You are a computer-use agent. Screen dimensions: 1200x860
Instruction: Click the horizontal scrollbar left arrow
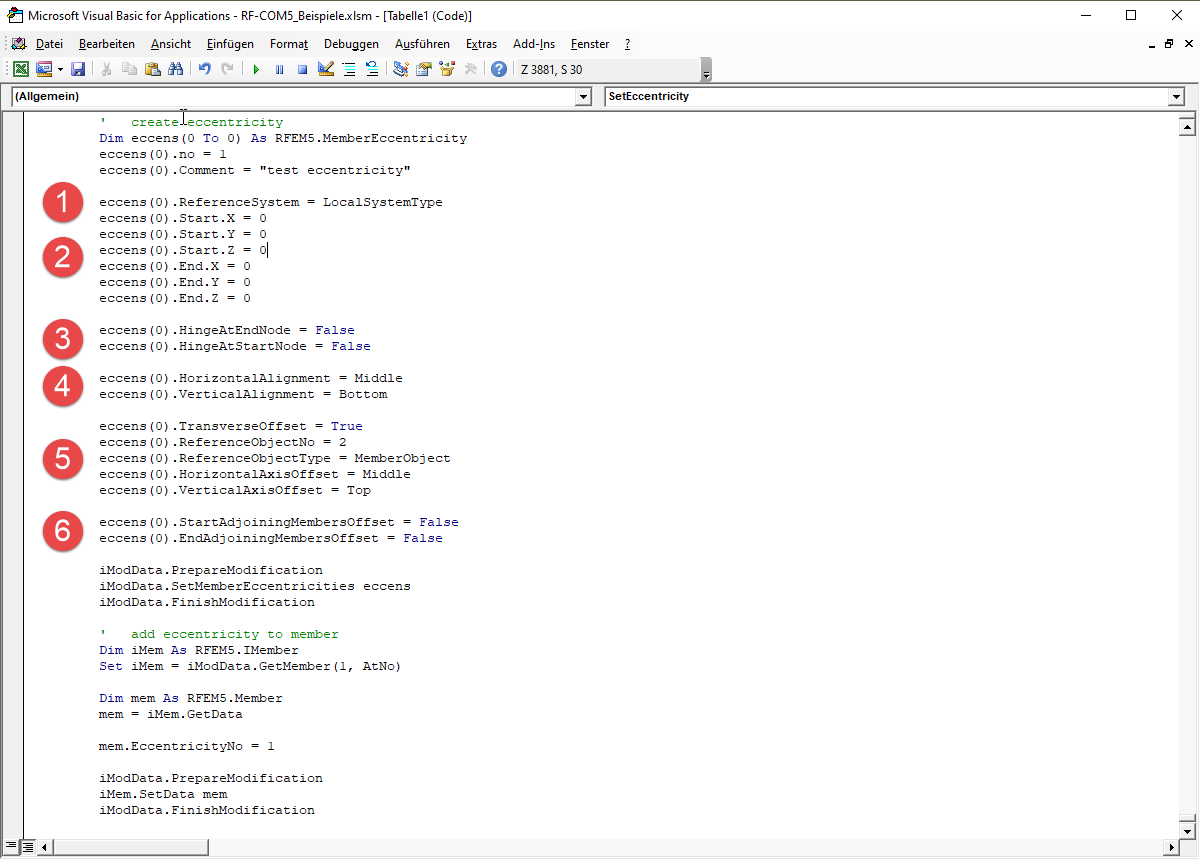coord(46,847)
